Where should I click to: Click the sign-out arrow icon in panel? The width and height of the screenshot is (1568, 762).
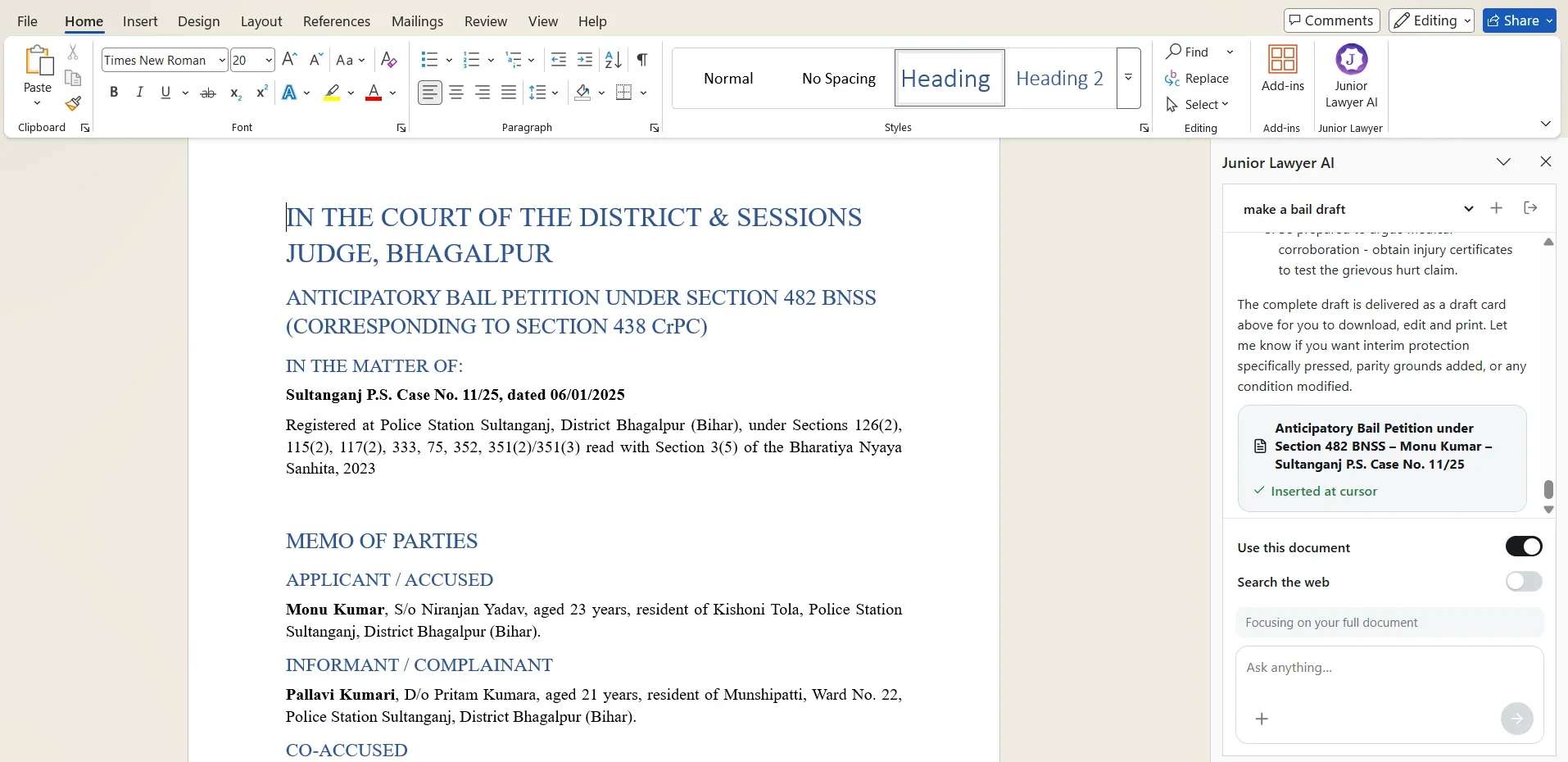coord(1529,208)
